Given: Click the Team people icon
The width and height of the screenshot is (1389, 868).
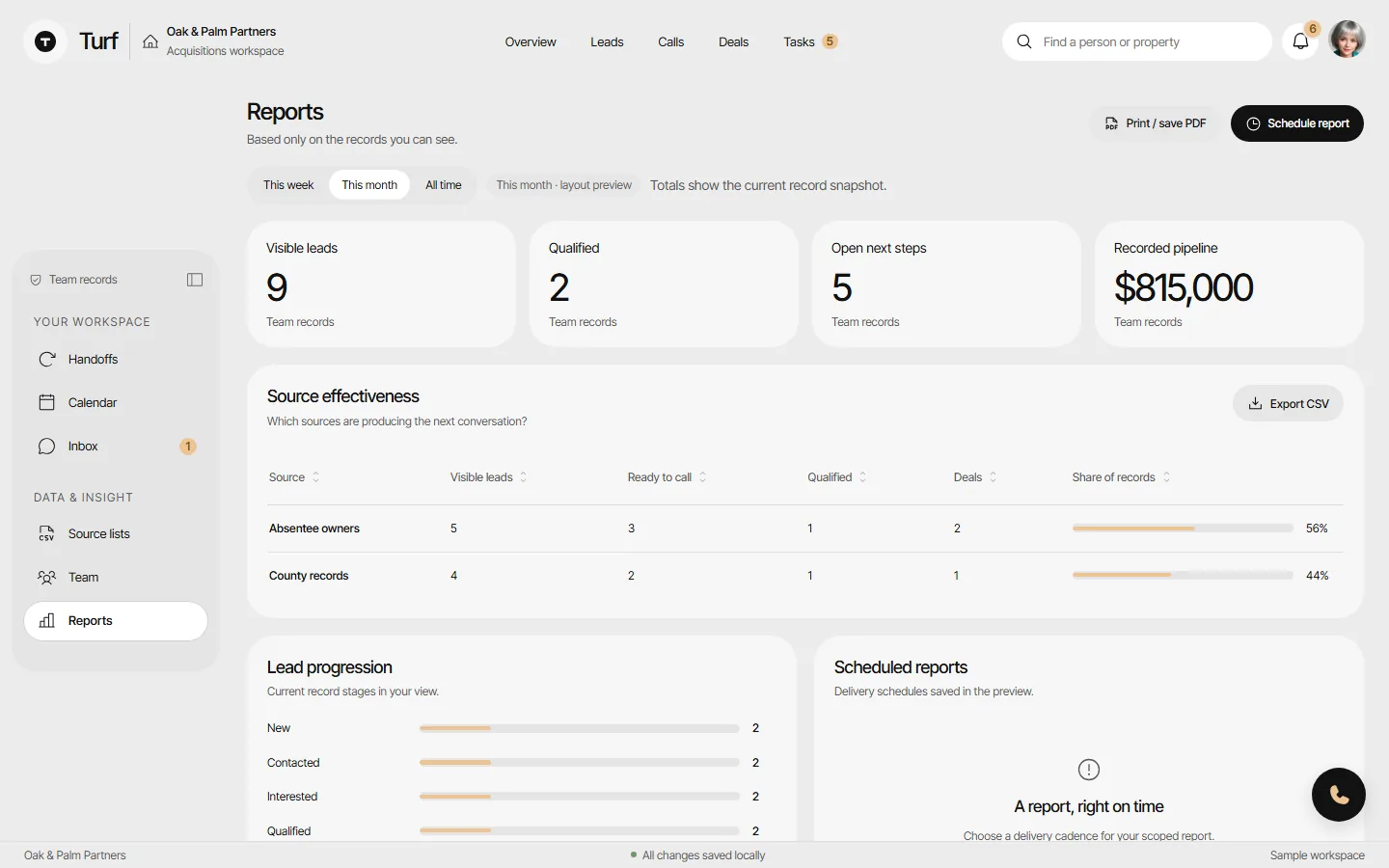Looking at the screenshot, I should pos(46,577).
